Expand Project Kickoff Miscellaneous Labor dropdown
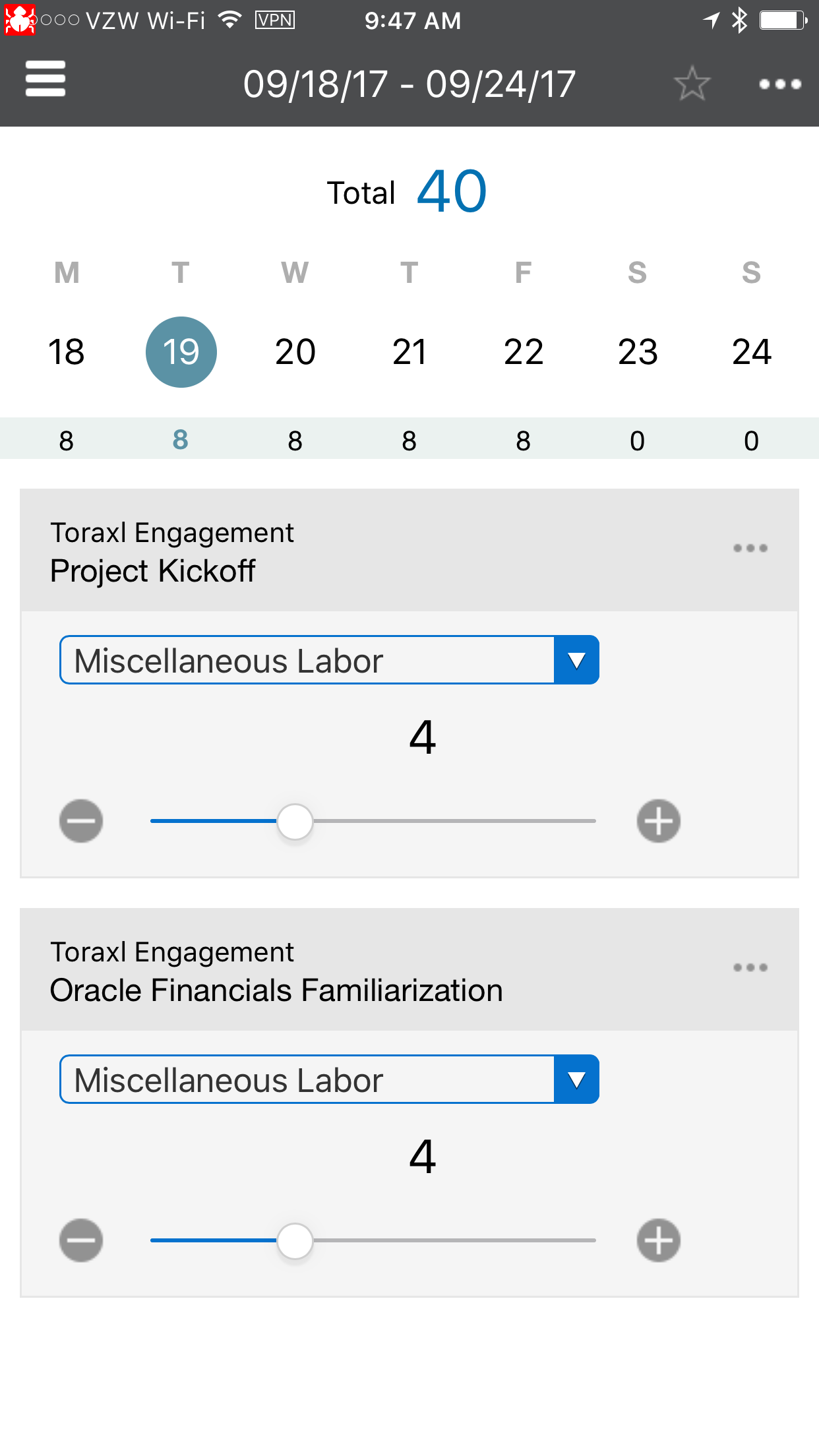The height and width of the screenshot is (1456, 819). 576,660
